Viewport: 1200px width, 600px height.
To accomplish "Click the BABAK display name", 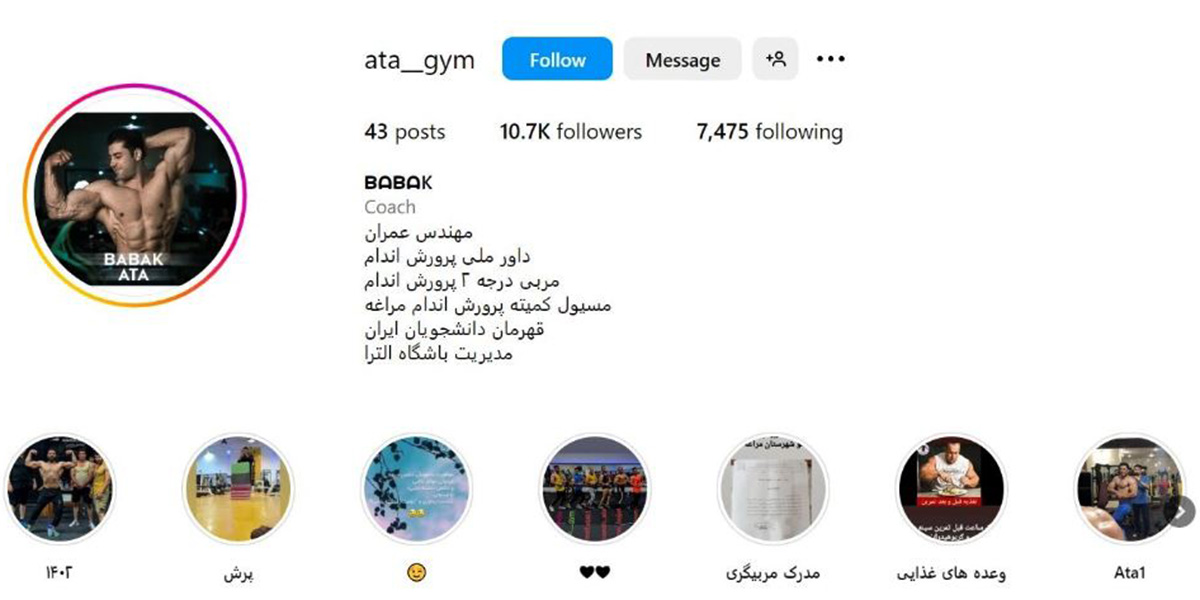I will point(398,183).
